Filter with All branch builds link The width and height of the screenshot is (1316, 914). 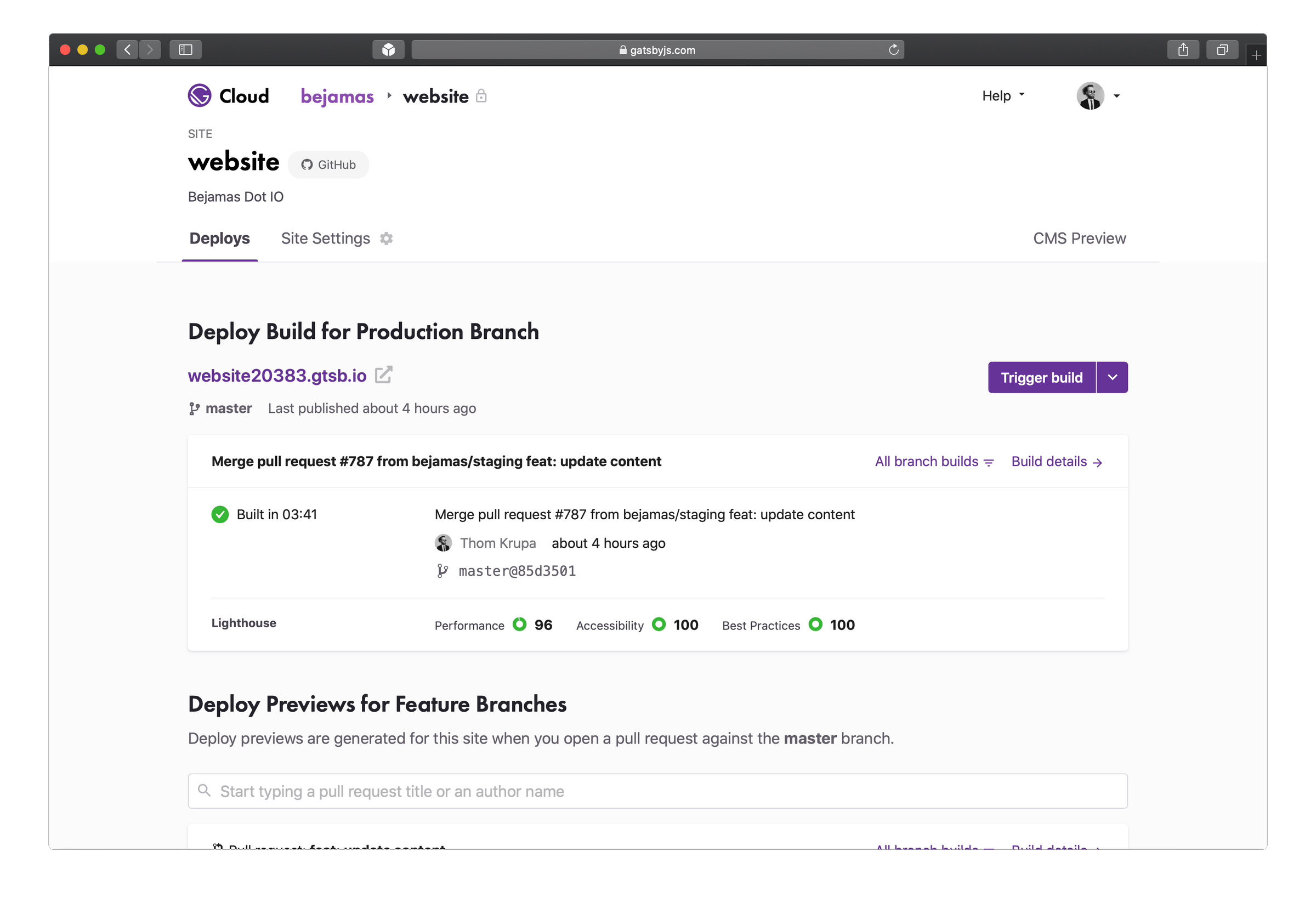pos(934,462)
